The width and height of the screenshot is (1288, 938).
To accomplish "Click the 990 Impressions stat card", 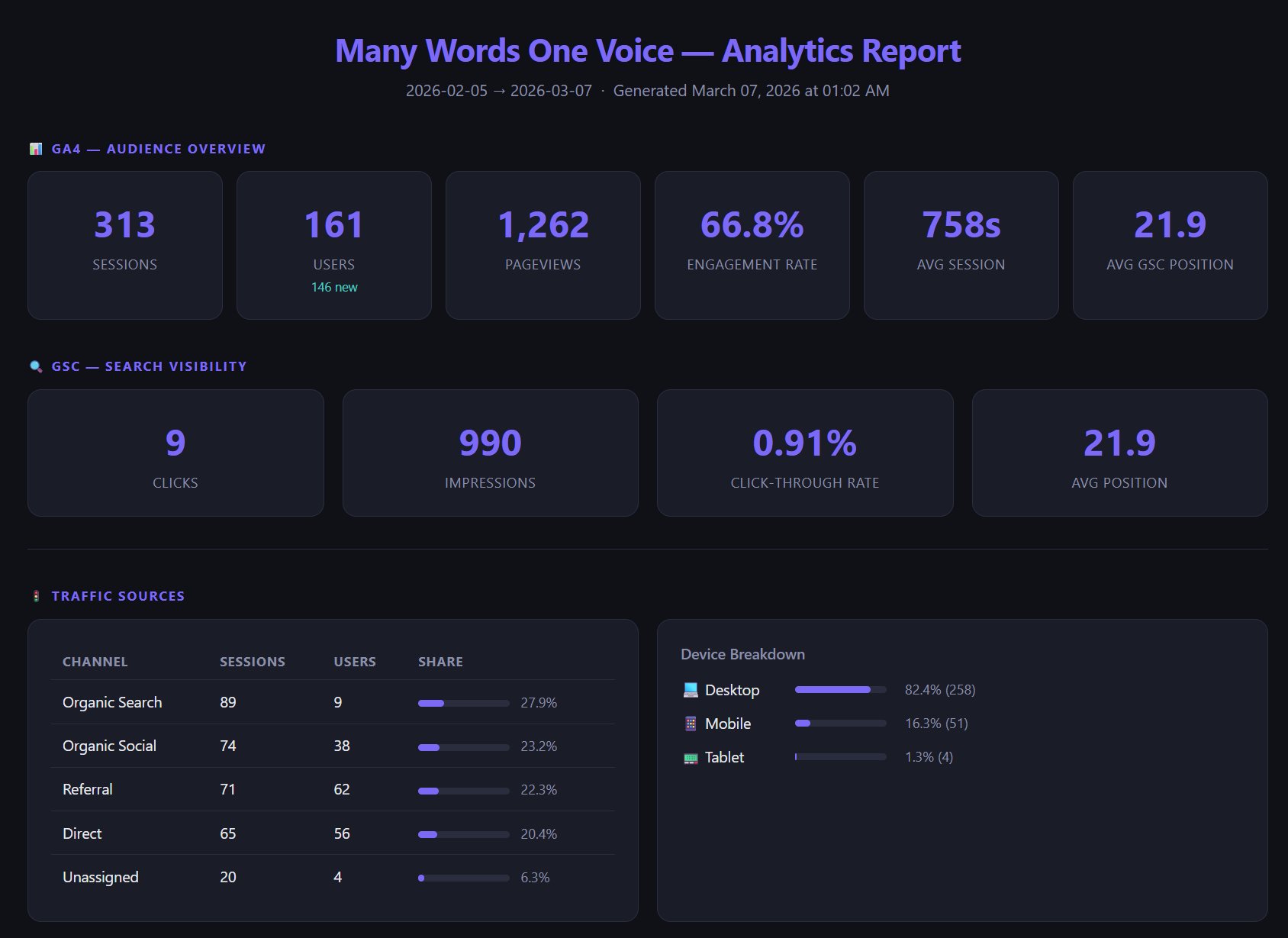I will tap(491, 452).
